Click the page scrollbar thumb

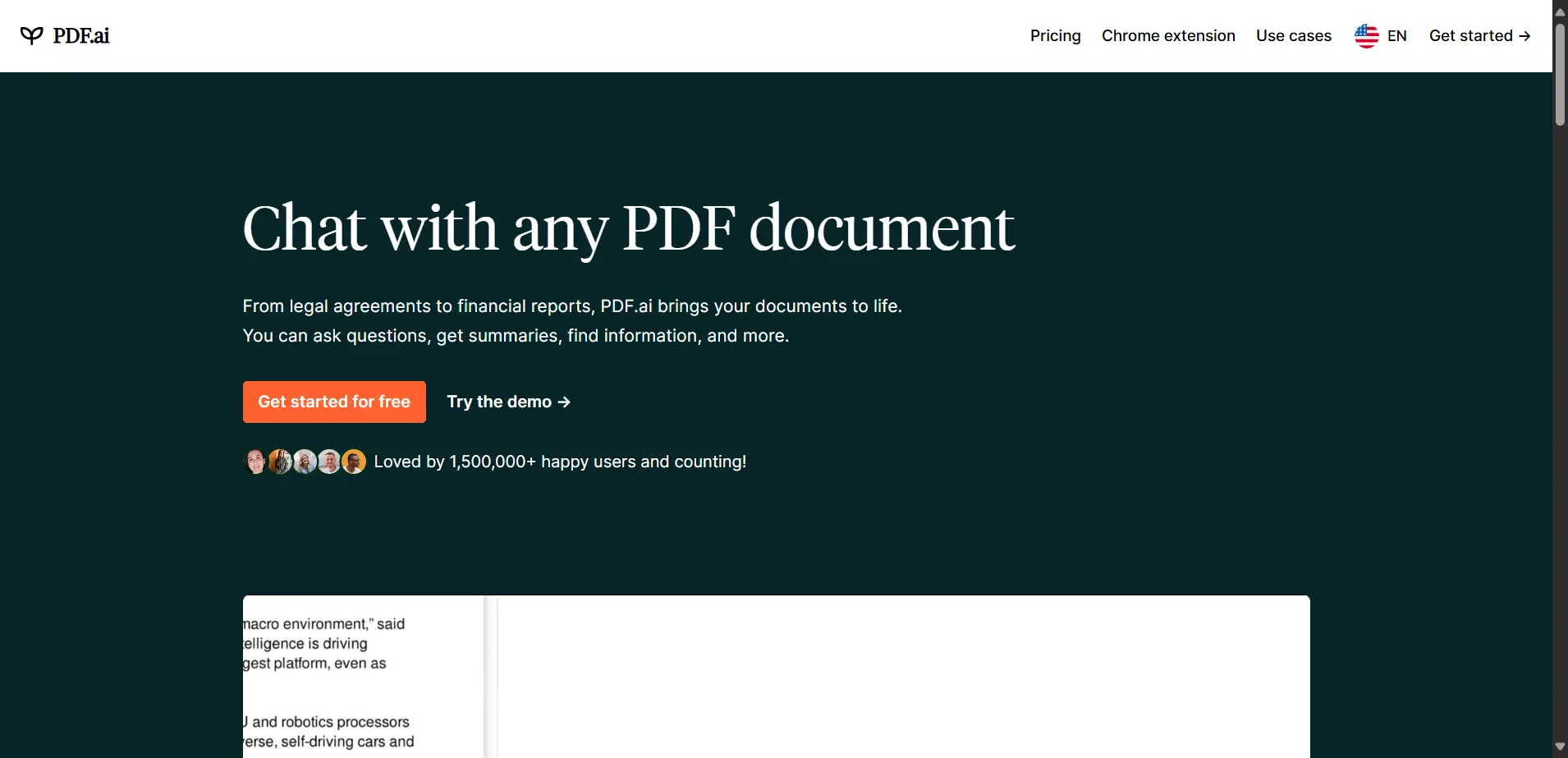1560,74
